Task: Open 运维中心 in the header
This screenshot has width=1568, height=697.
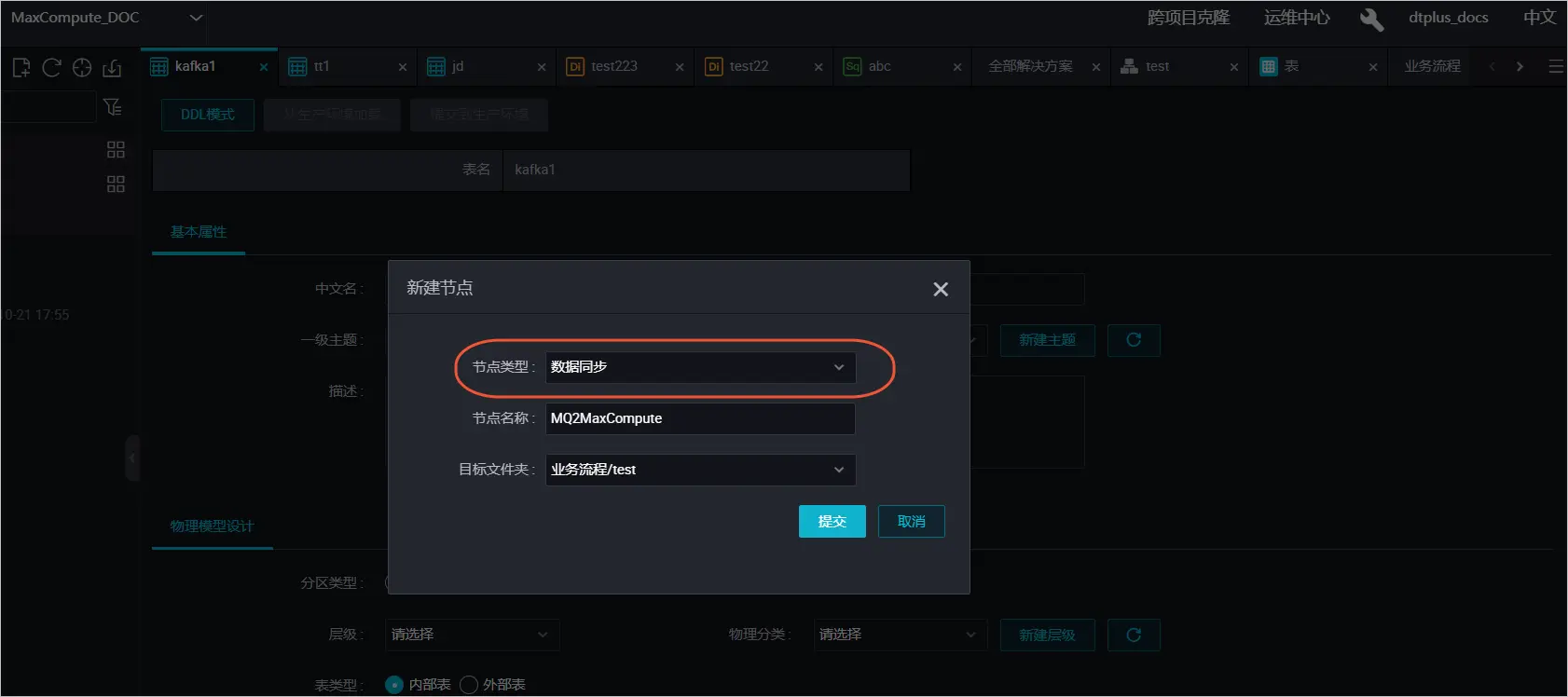Action: (1297, 18)
